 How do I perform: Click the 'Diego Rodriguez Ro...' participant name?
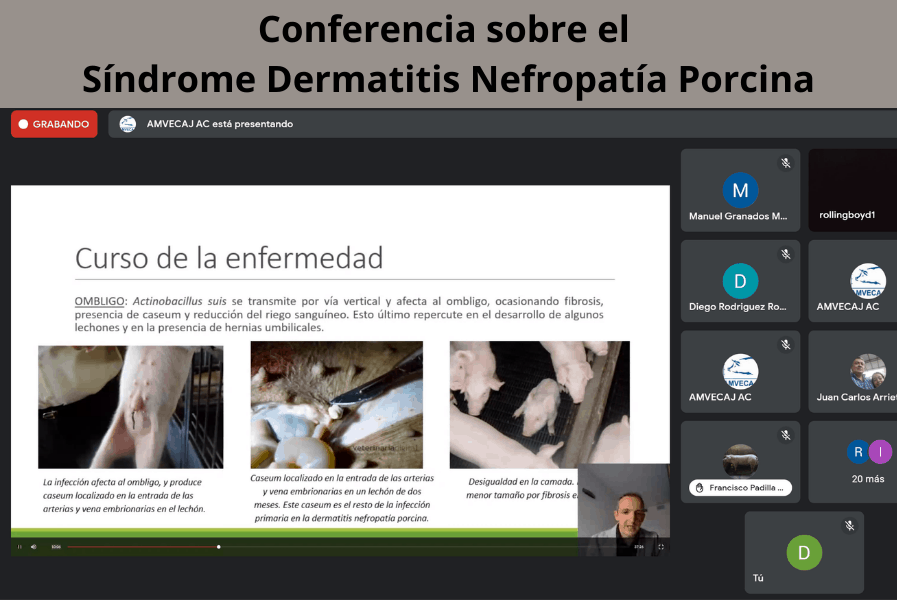click(x=737, y=307)
